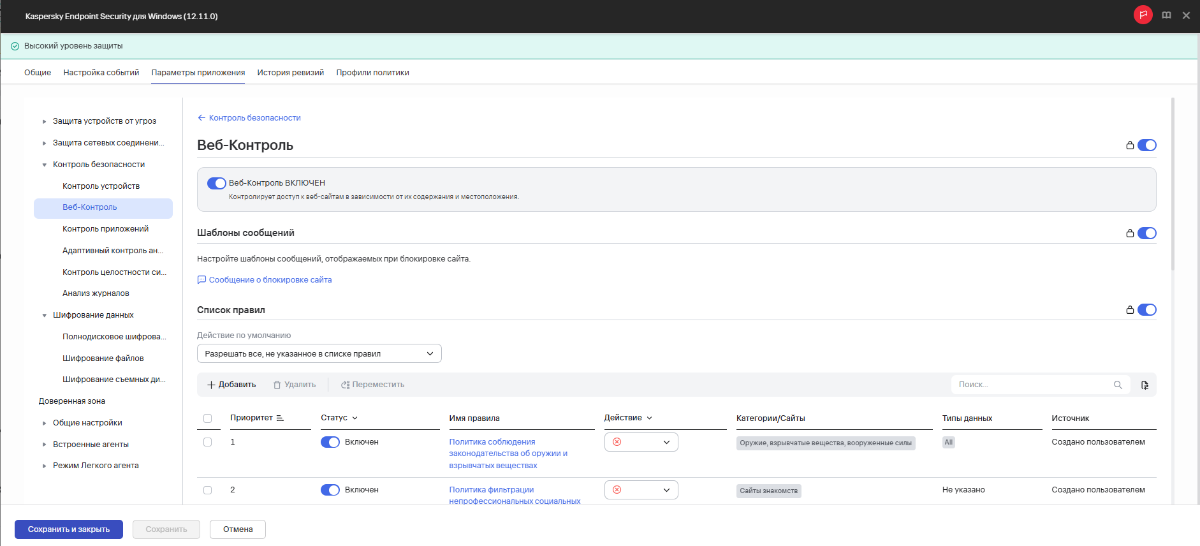The height and width of the screenshot is (546, 1200).
Task: Open the help book icon in header
Action: pos(1166,16)
